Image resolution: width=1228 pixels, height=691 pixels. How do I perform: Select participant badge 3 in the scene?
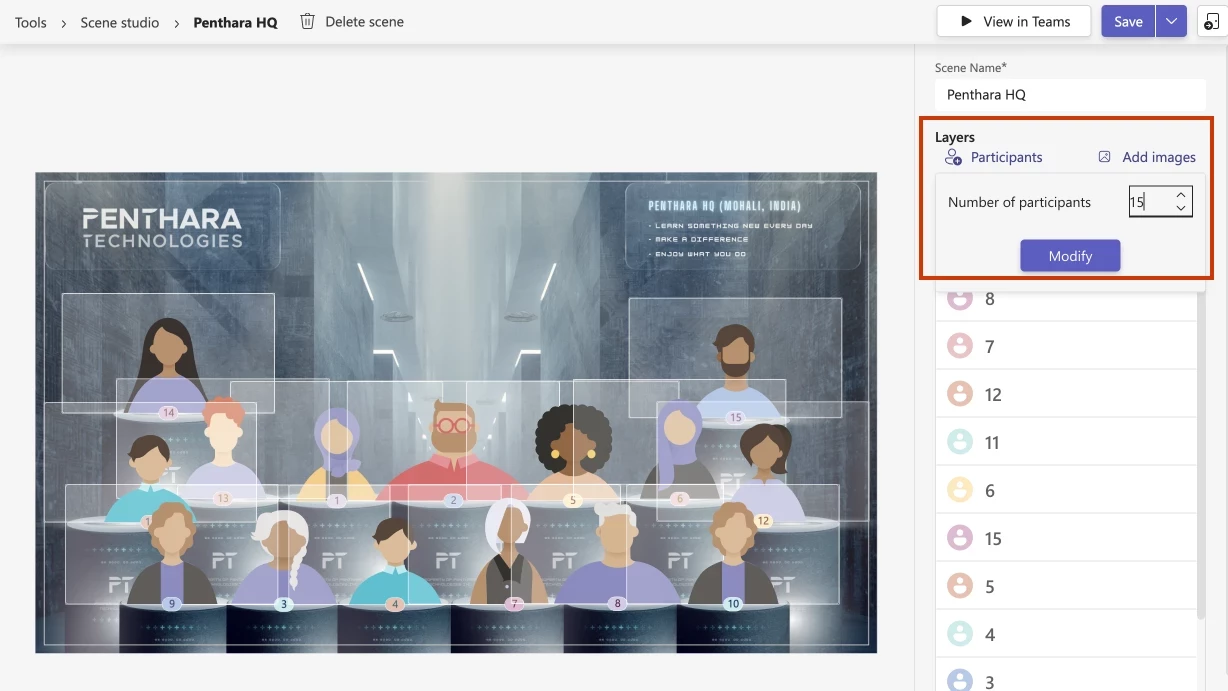point(284,604)
